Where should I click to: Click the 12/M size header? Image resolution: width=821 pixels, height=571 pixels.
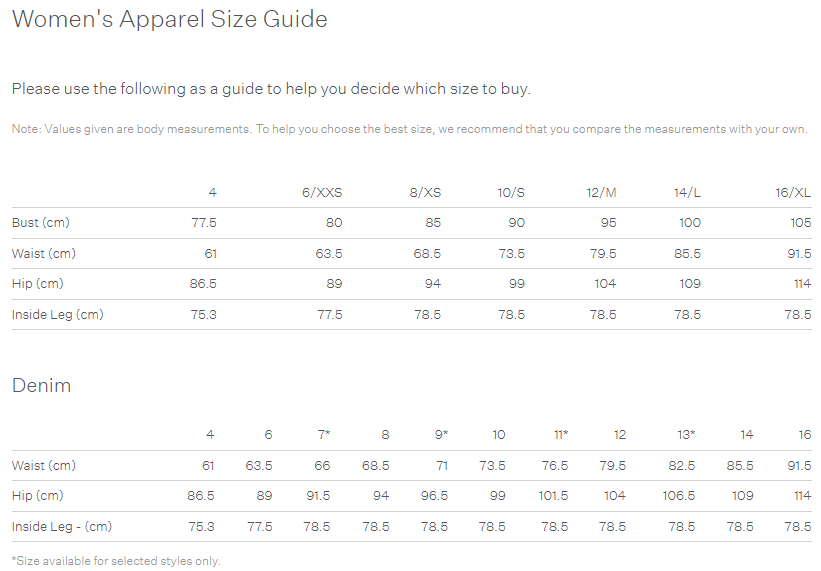(601, 193)
